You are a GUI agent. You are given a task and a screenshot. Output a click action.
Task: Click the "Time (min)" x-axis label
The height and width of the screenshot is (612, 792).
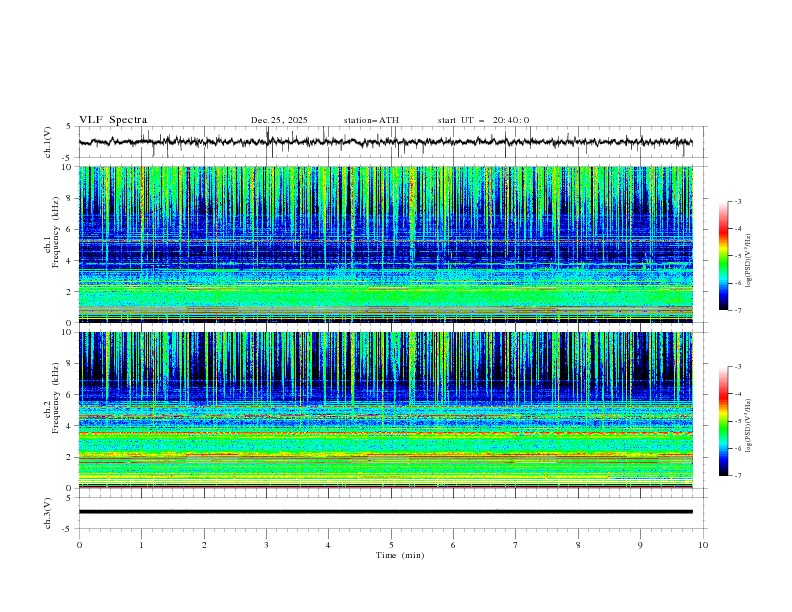(x=400, y=555)
